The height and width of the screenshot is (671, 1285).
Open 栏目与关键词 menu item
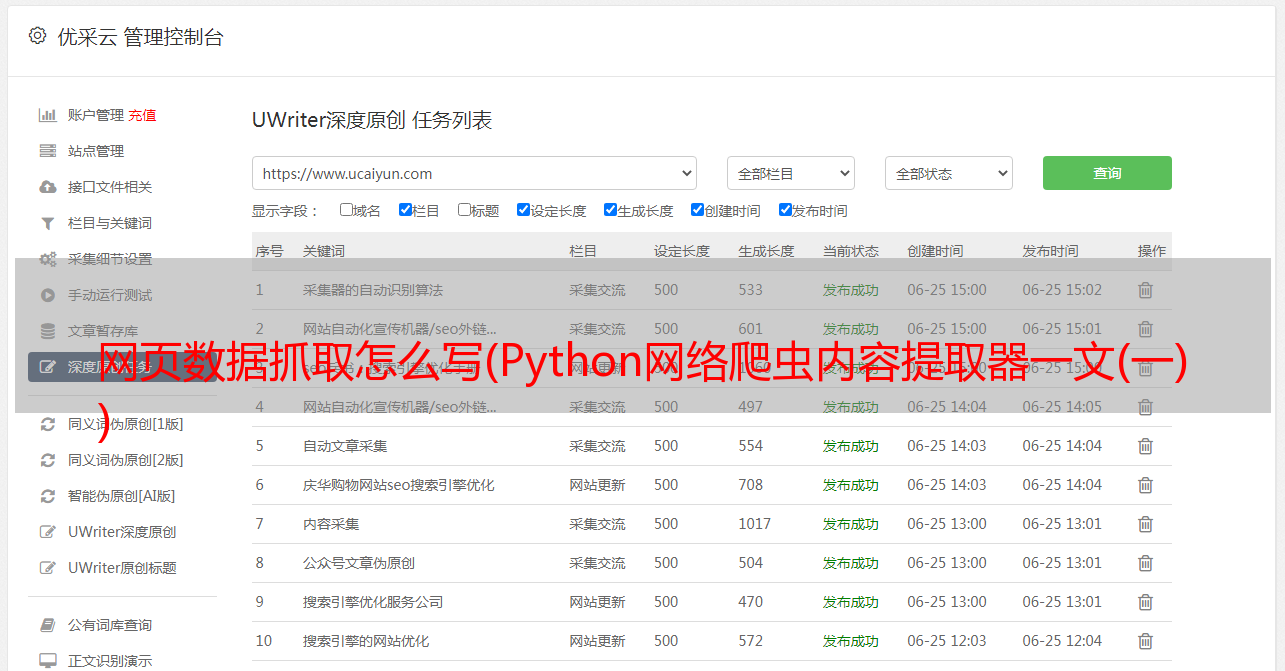click(x=110, y=223)
